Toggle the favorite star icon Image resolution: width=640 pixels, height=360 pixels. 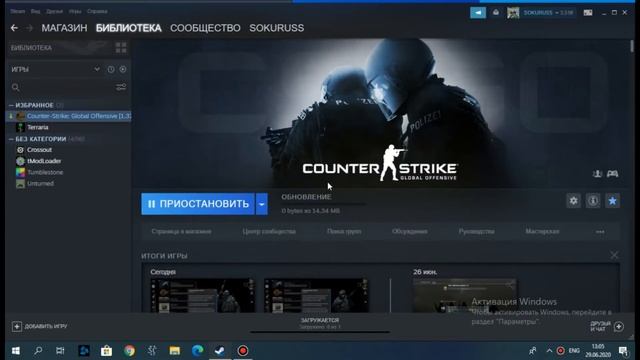(613, 200)
